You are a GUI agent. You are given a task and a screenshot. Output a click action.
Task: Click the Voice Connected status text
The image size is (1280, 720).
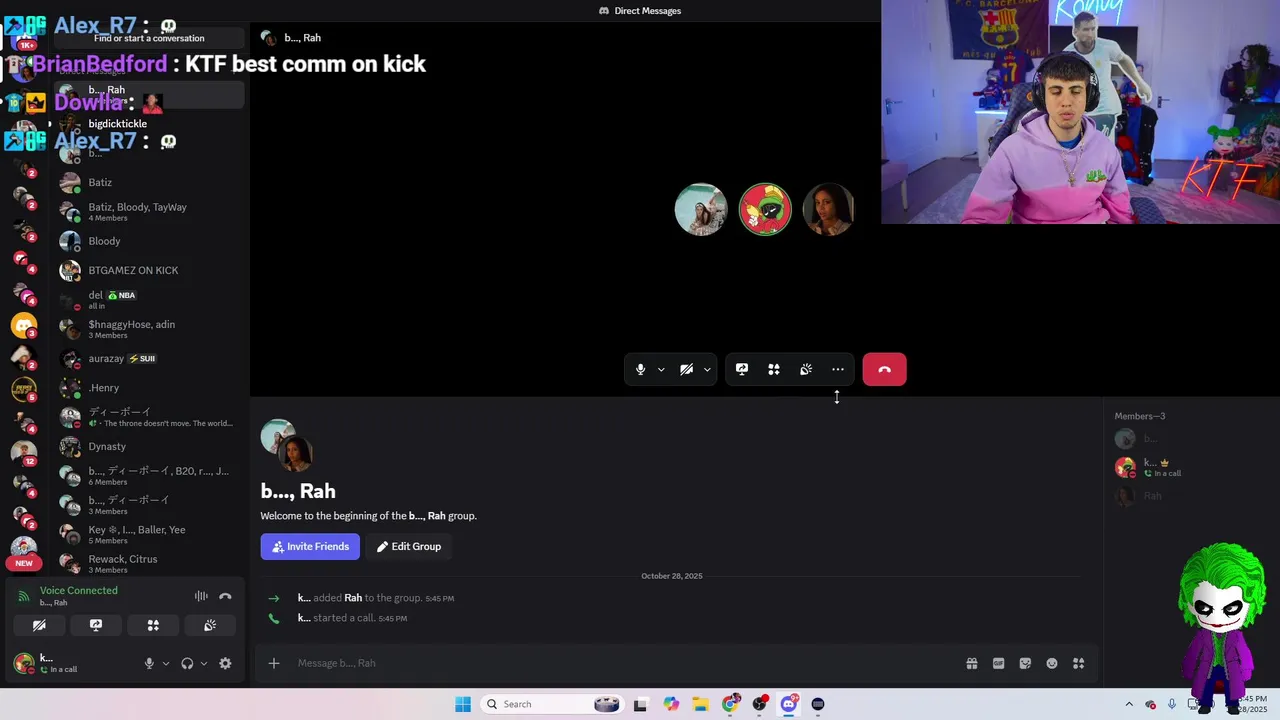[x=79, y=590]
